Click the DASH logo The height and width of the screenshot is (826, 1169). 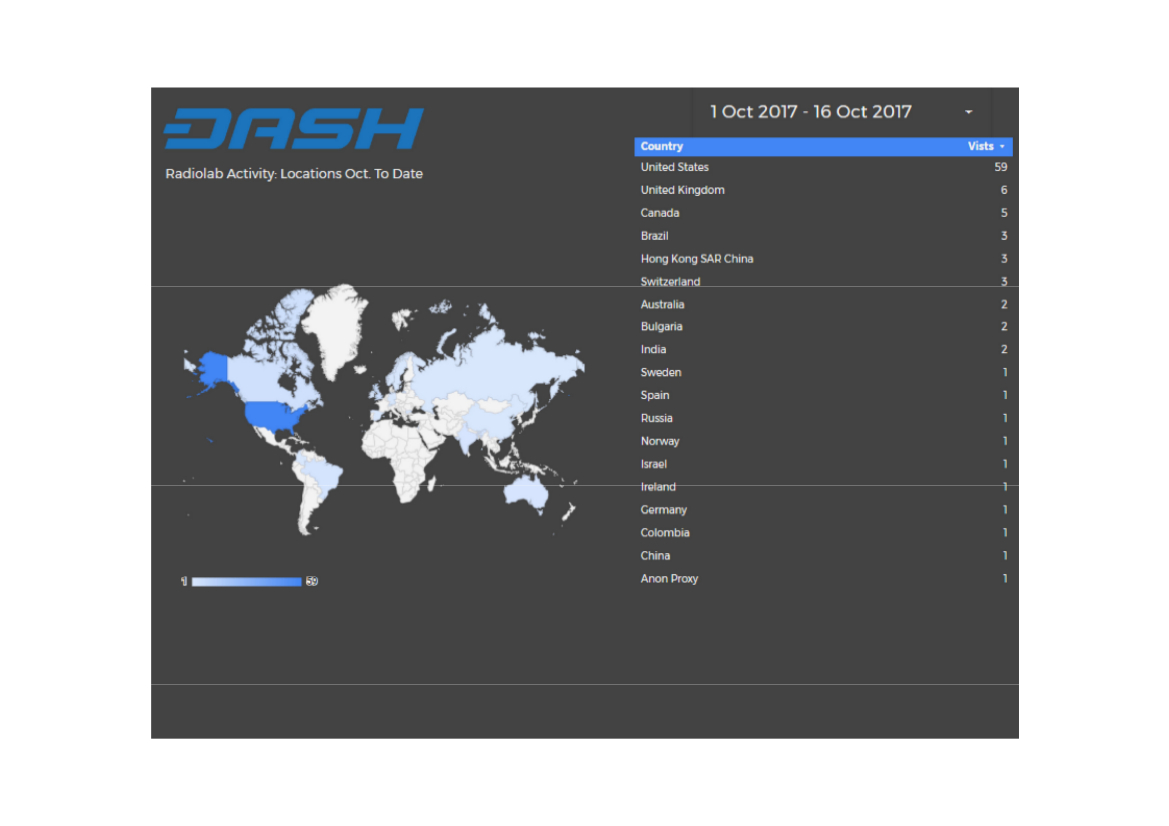tap(294, 128)
